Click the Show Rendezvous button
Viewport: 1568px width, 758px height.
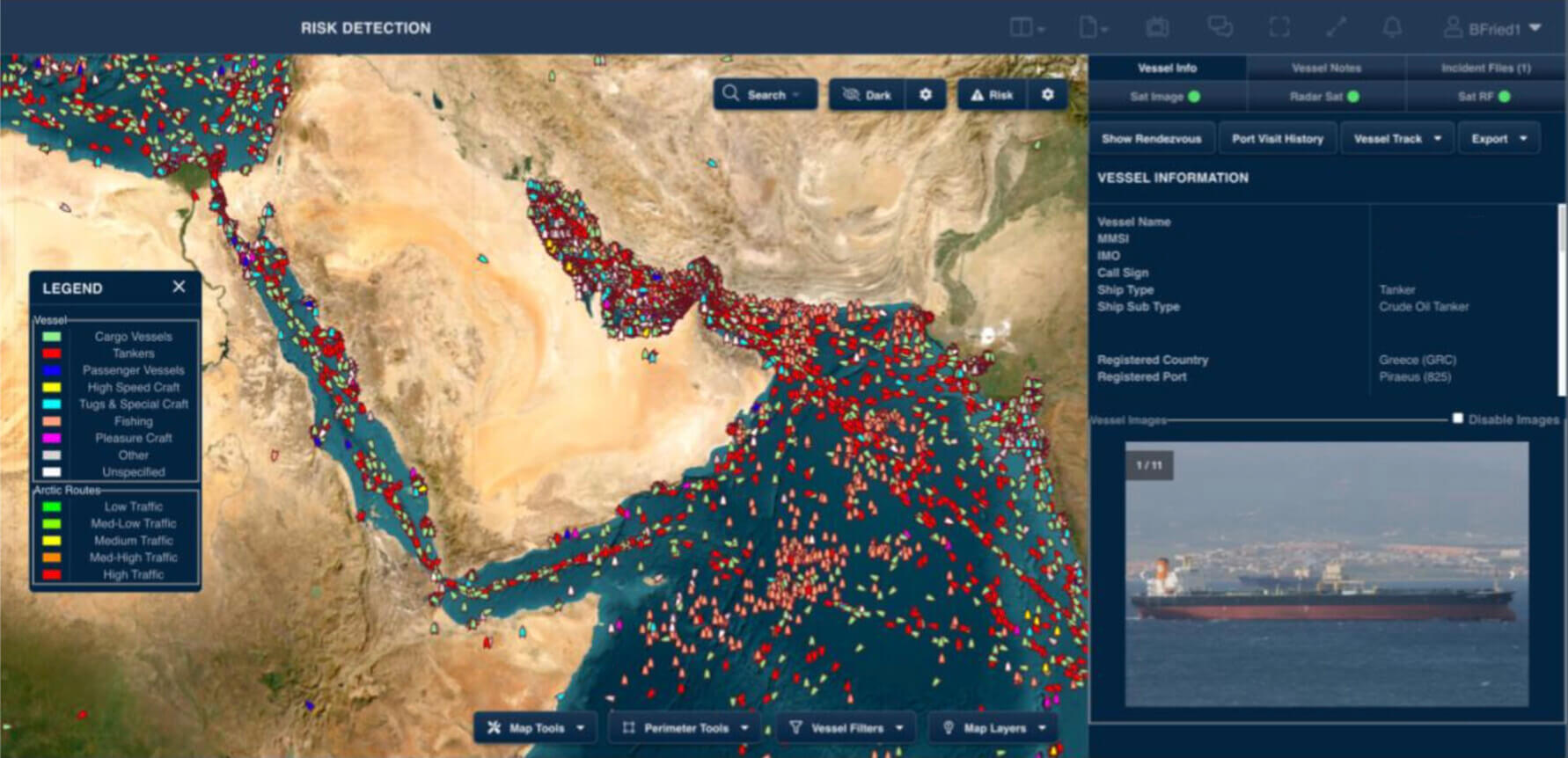[1151, 139]
